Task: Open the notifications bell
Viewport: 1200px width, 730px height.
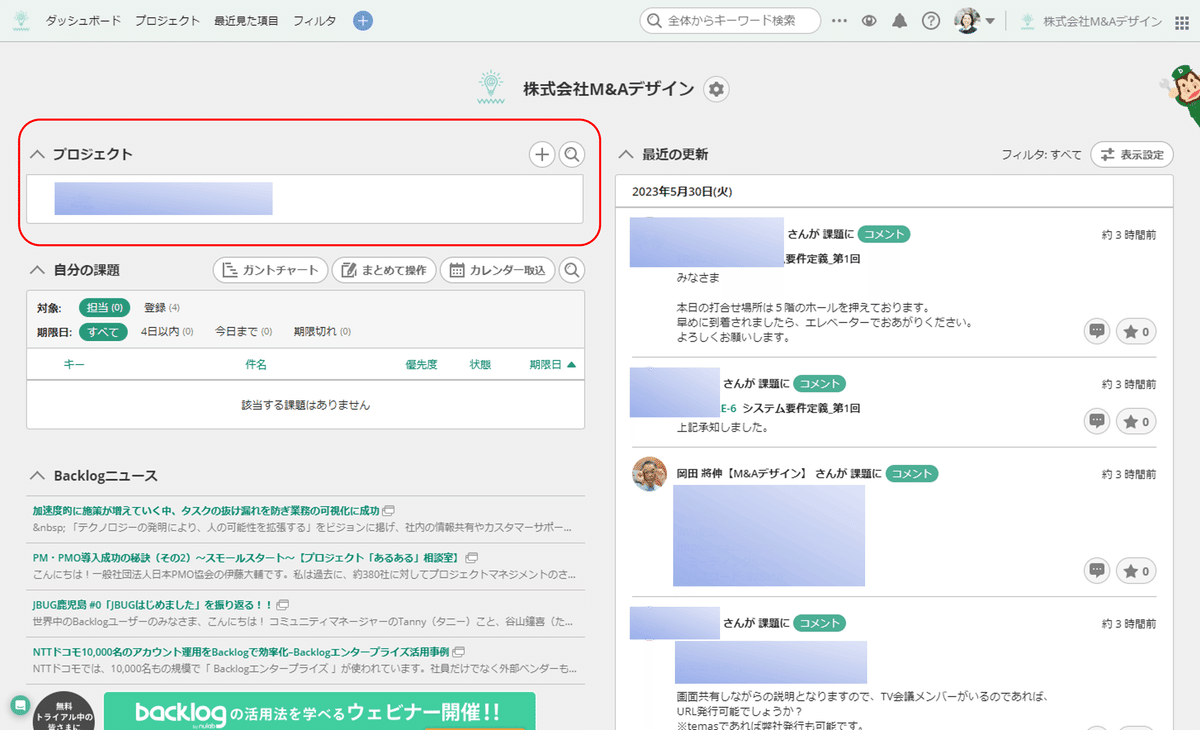Action: (899, 20)
